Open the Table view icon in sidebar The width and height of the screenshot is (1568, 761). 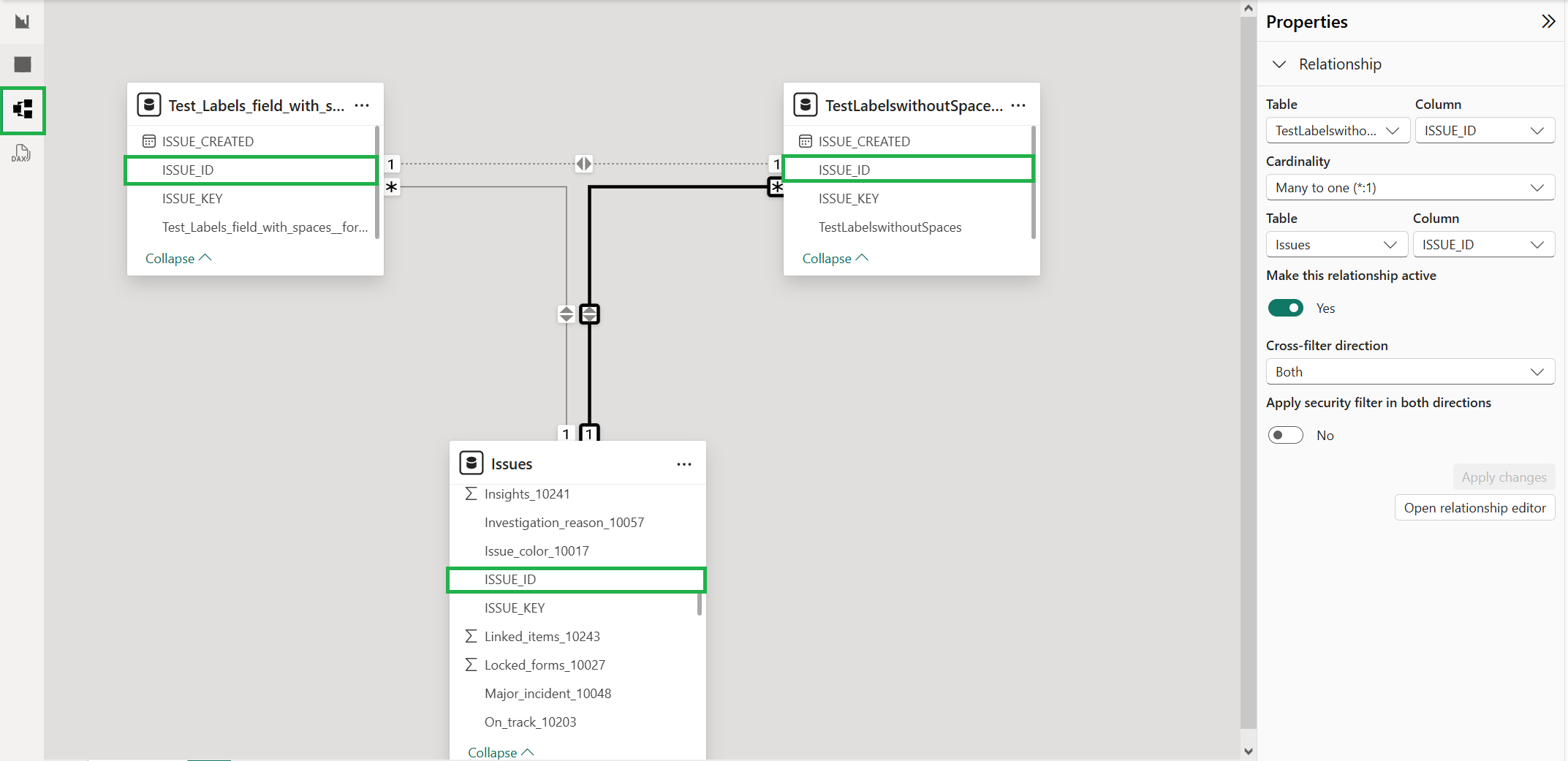tap(23, 64)
